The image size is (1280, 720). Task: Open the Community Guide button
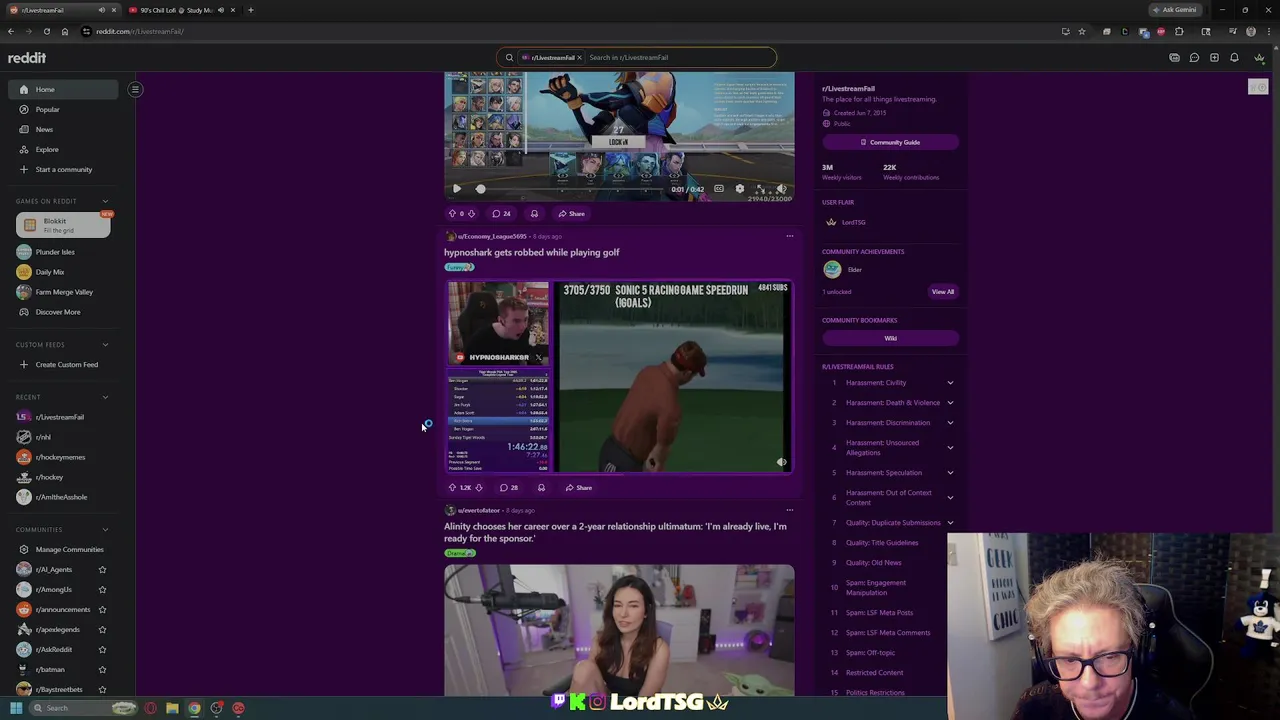coord(890,142)
